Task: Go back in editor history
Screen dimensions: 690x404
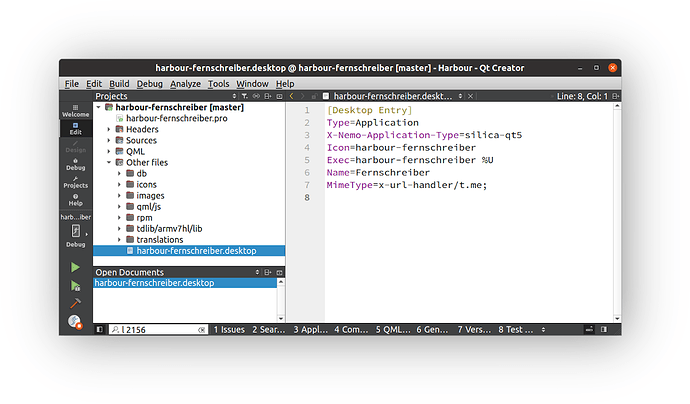Action: tap(291, 96)
